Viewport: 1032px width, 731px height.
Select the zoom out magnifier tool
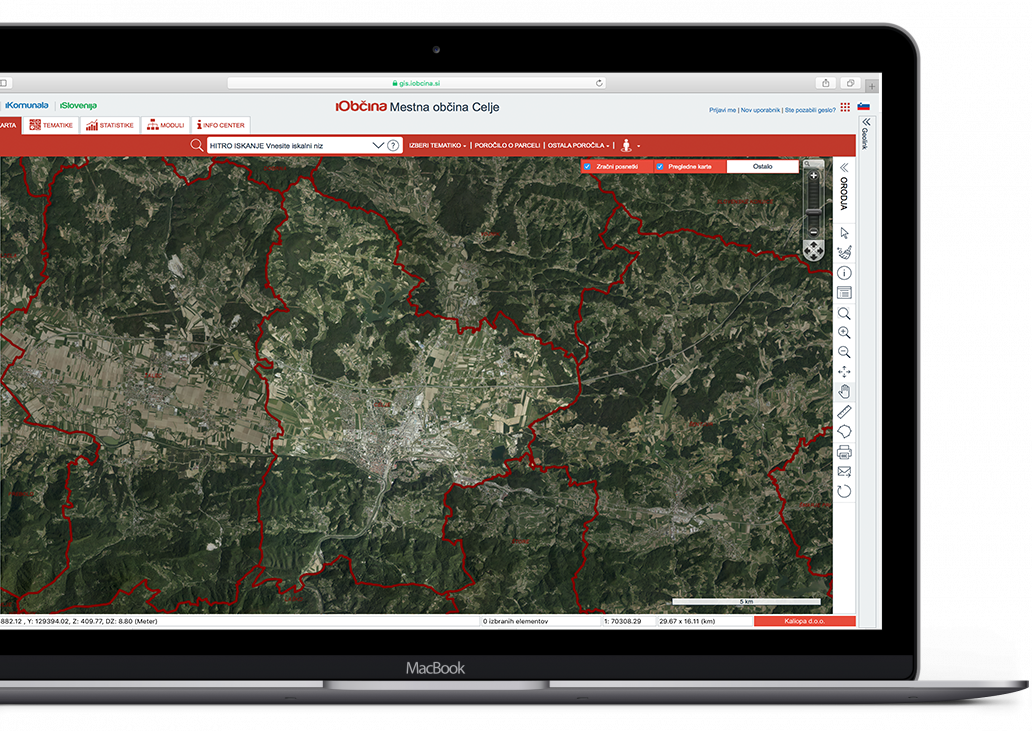(x=844, y=352)
